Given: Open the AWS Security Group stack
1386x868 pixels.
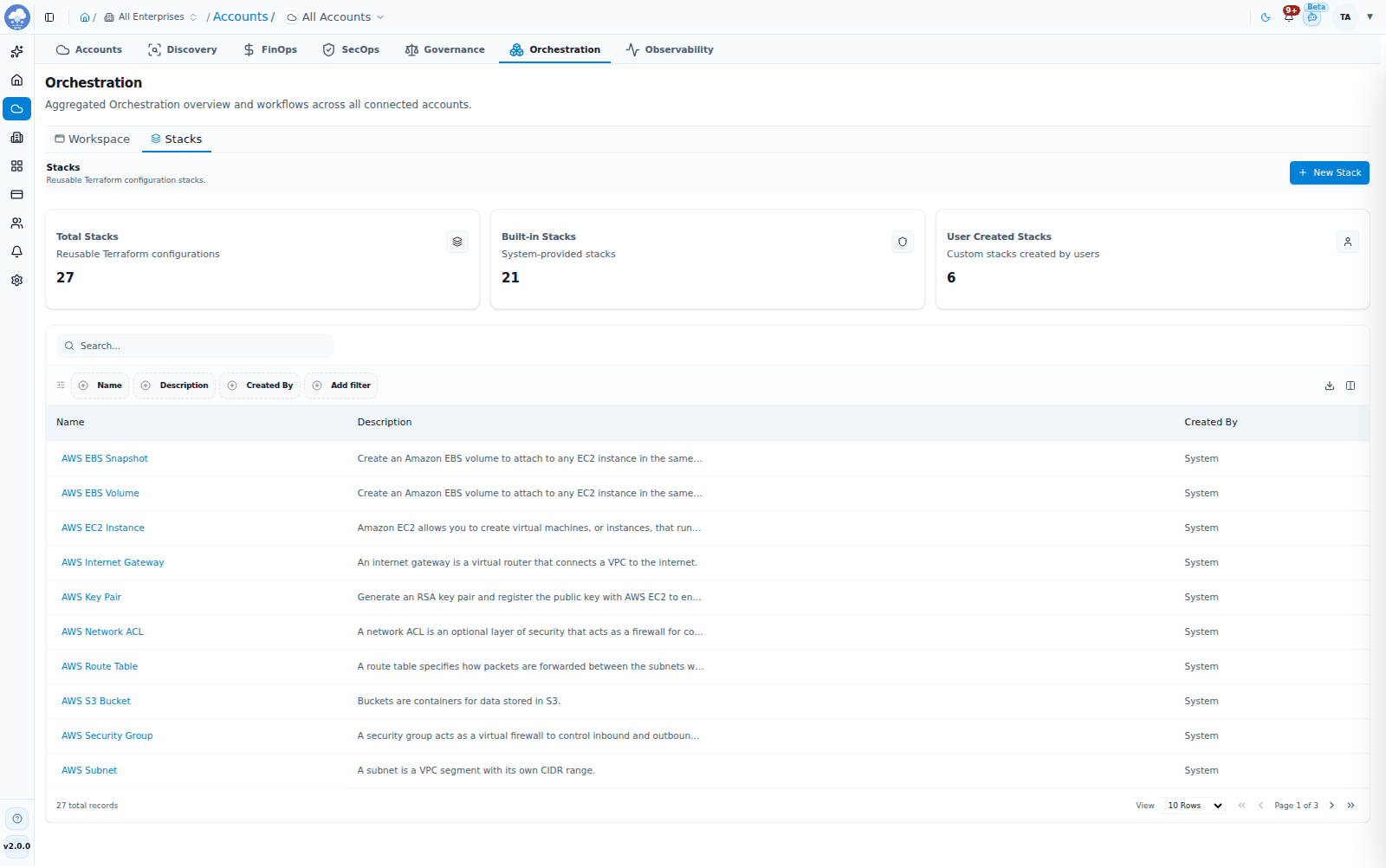Looking at the screenshot, I should click(x=107, y=735).
